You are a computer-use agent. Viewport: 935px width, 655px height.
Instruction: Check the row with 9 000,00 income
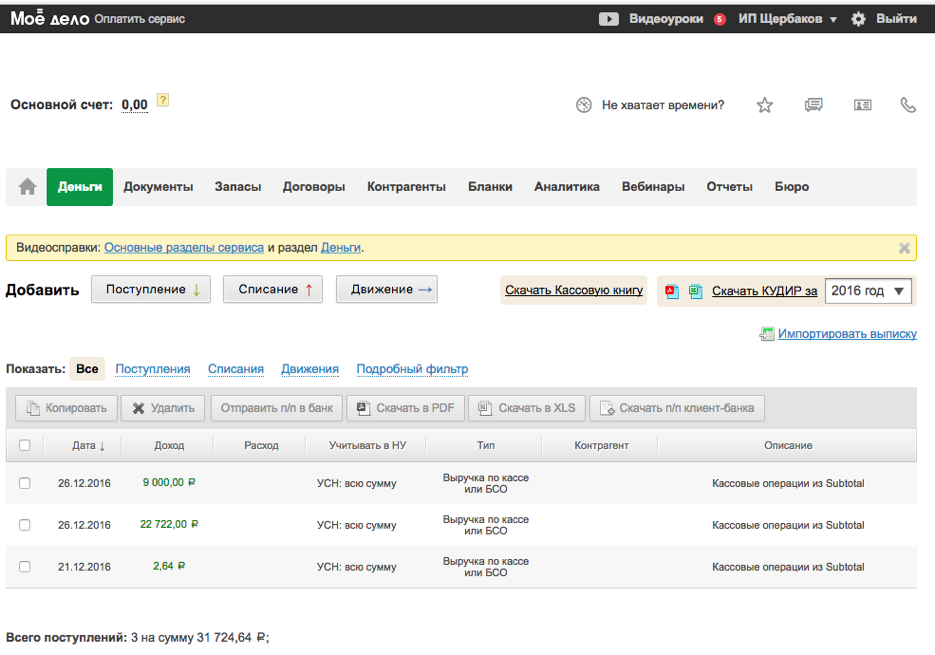(x=25, y=483)
